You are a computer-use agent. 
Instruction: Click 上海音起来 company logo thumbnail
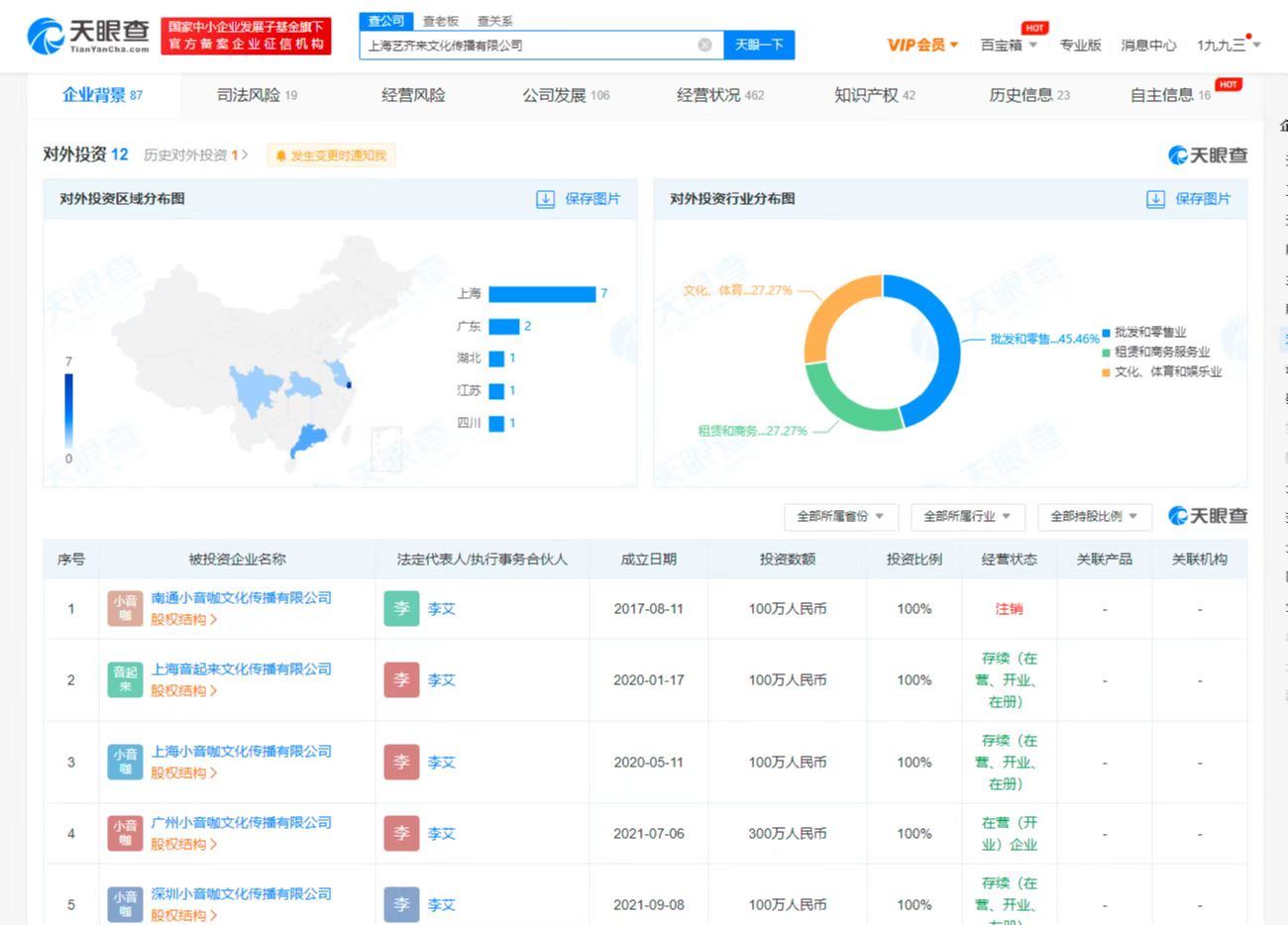point(125,679)
